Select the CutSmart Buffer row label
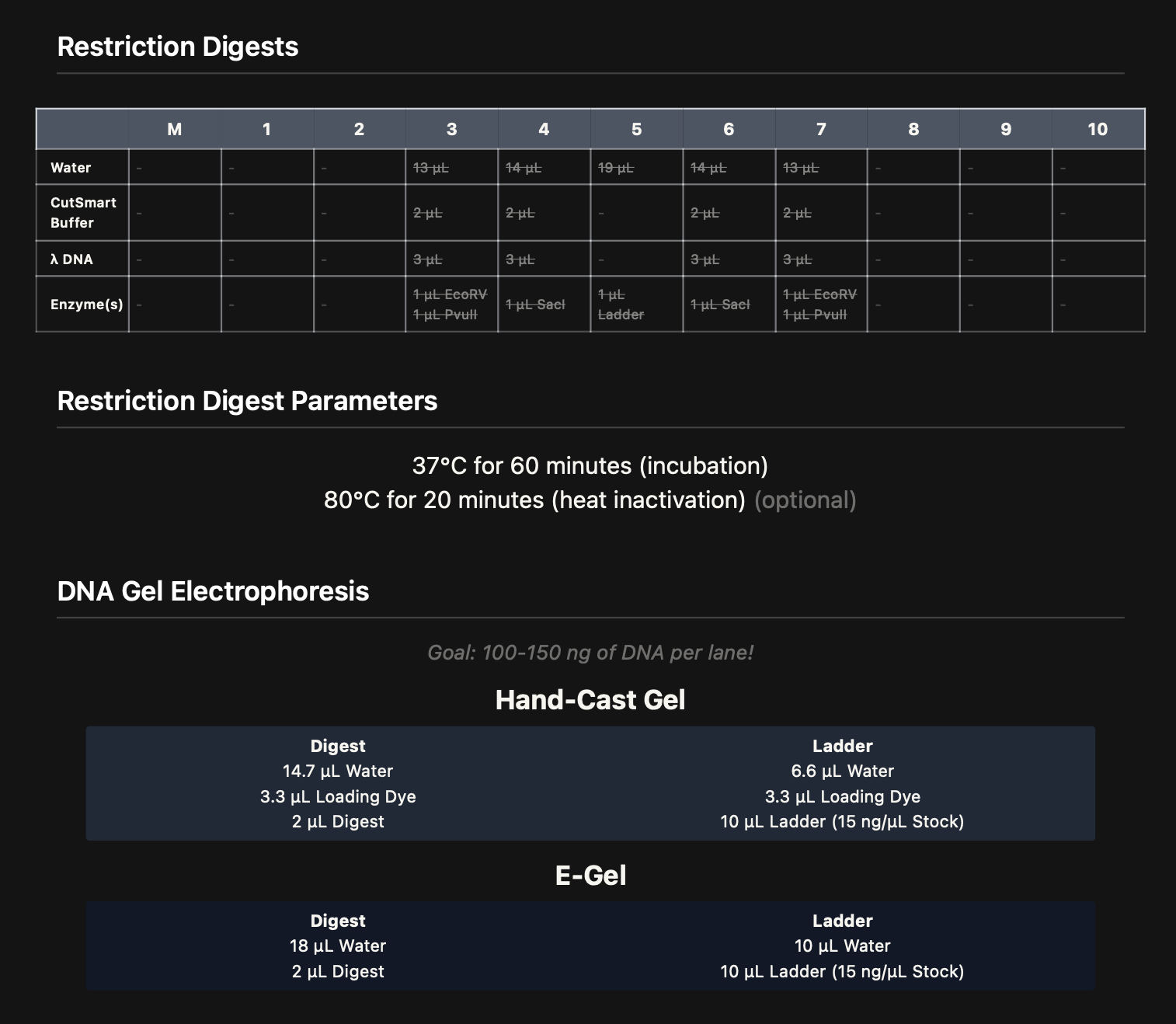The height and width of the screenshot is (1024, 1176). point(83,212)
